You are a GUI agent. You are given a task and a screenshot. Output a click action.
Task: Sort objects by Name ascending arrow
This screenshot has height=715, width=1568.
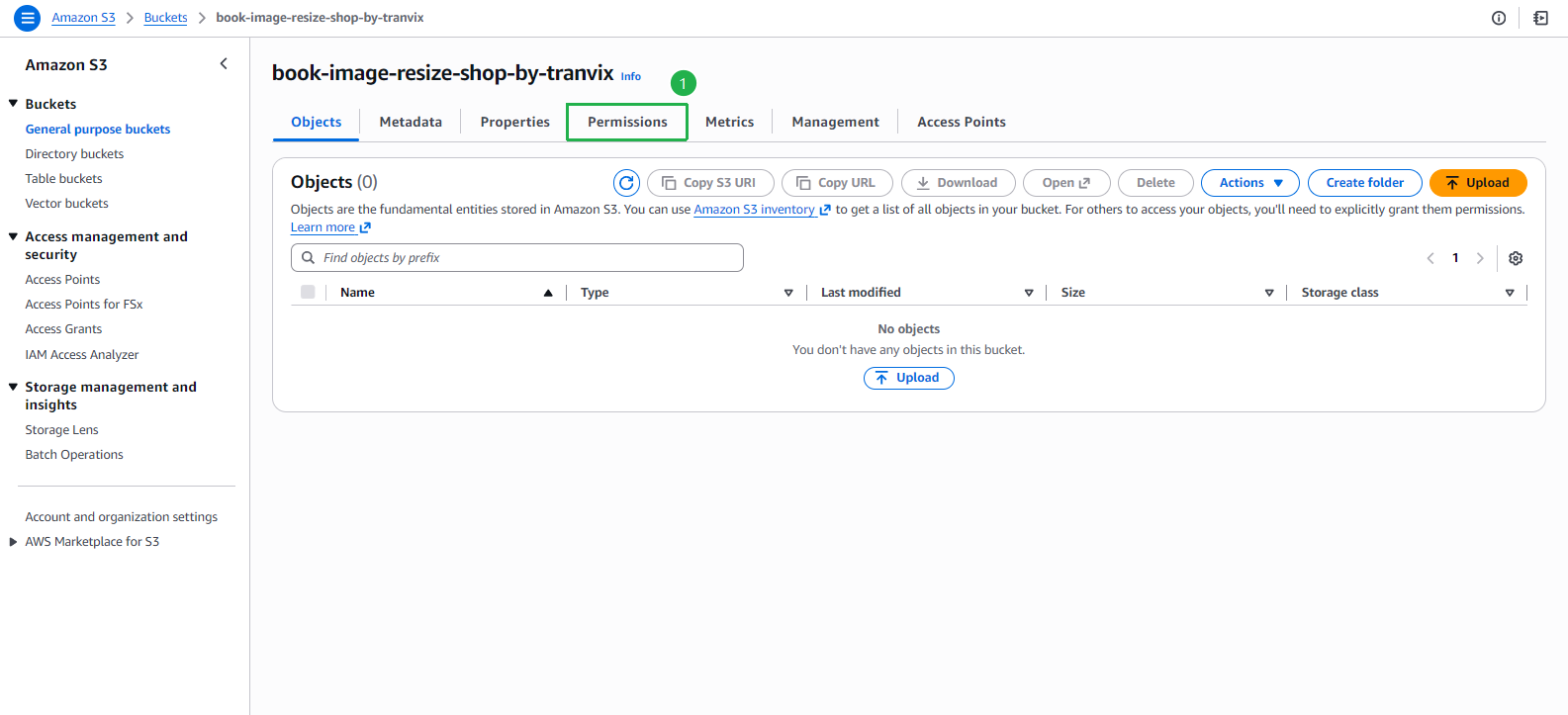click(548, 293)
